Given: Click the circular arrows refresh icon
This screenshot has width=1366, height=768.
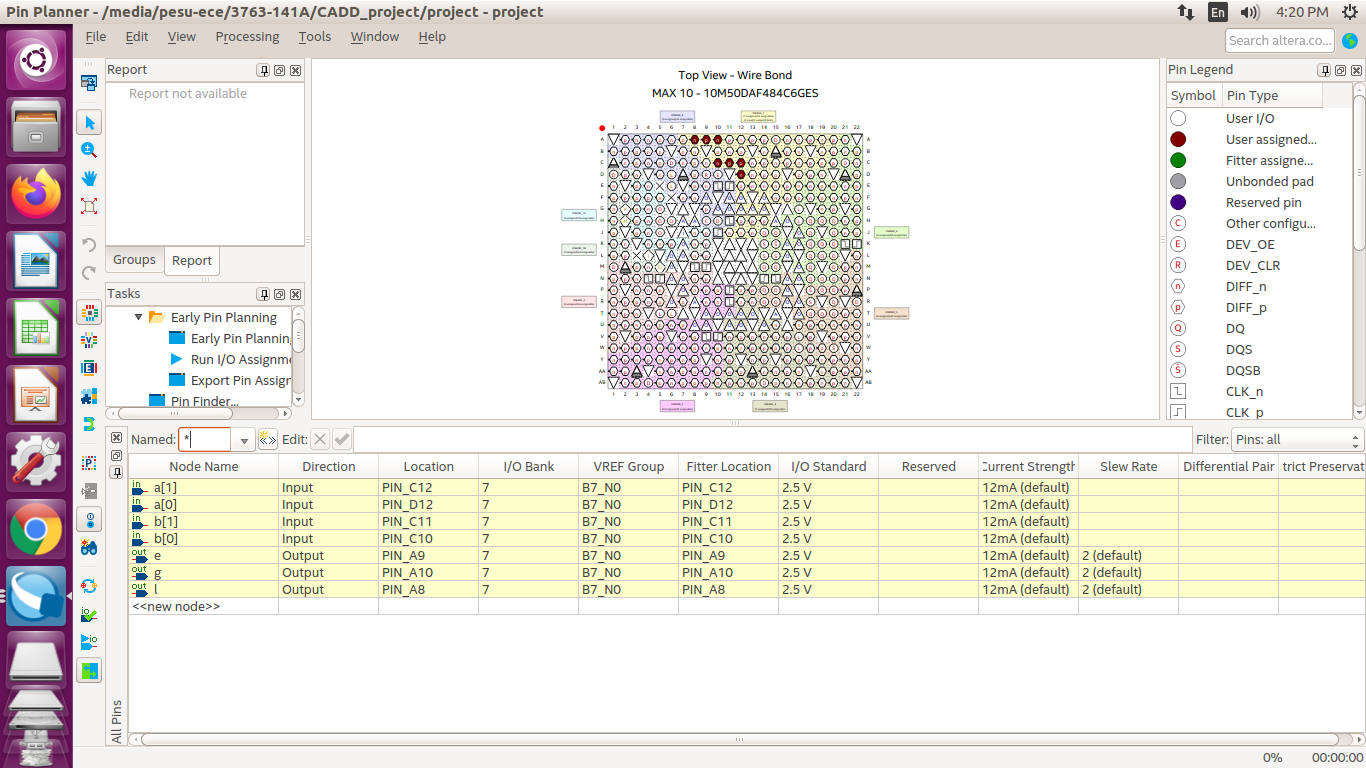Looking at the screenshot, I should (x=89, y=586).
